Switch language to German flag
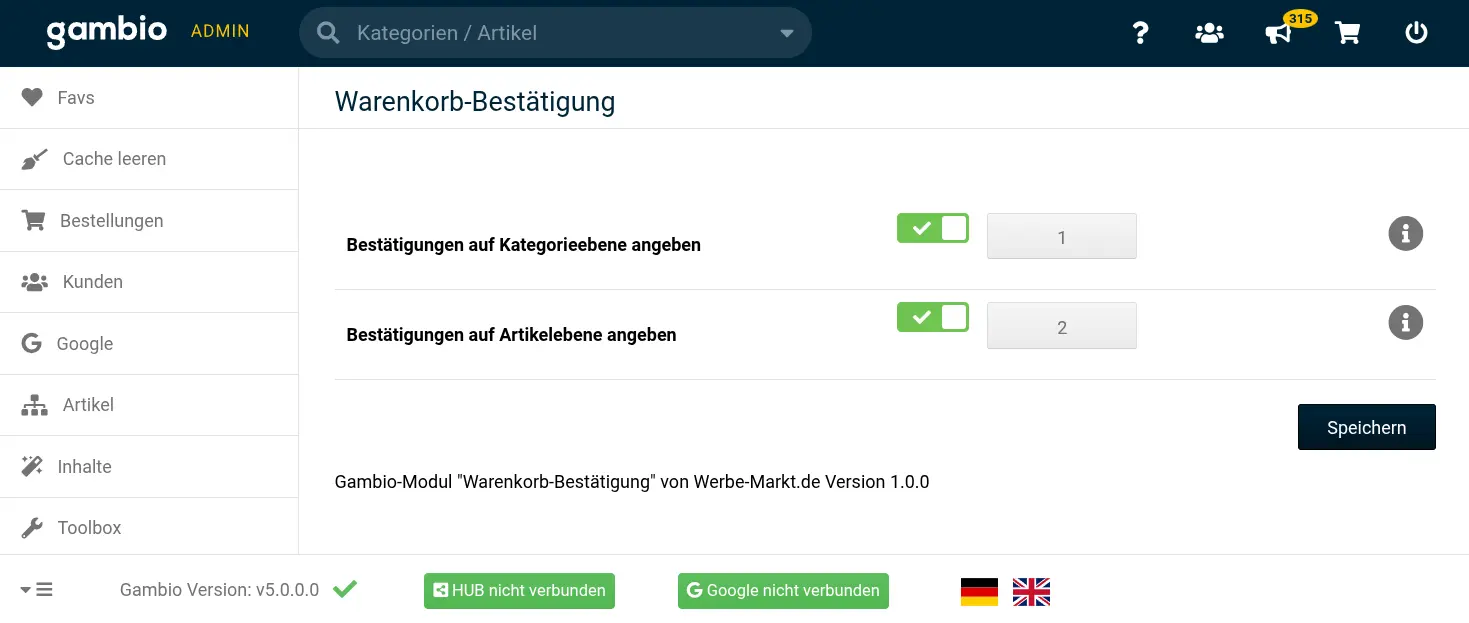The height and width of the screenshot is (623, 1469). pos(979,591)
